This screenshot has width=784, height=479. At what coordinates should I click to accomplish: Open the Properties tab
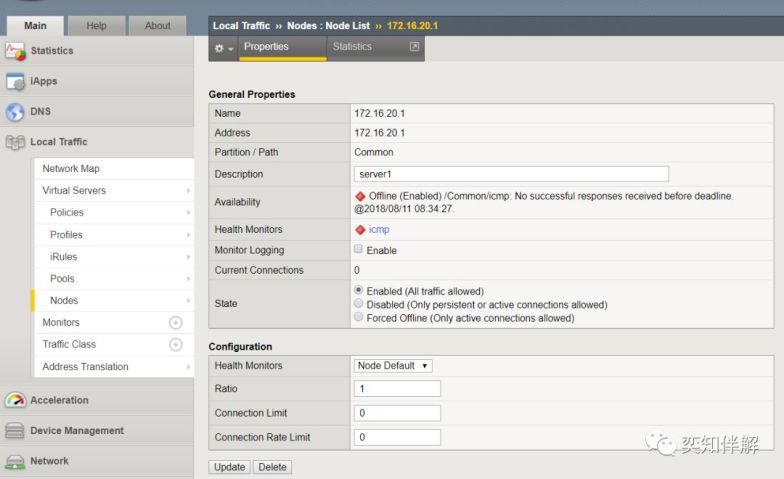coord(282,48)
